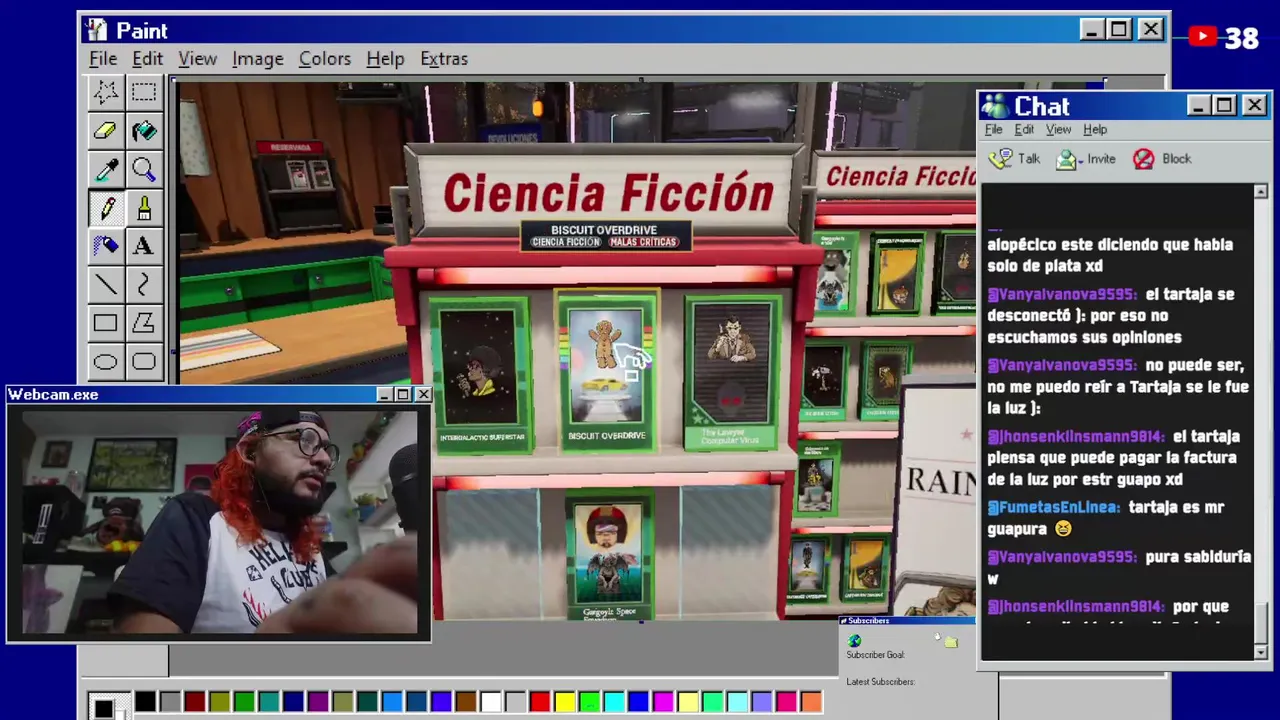1280x720 pixels.
Task: Pick the black swatch in the palette row
Action: (146, 702)
